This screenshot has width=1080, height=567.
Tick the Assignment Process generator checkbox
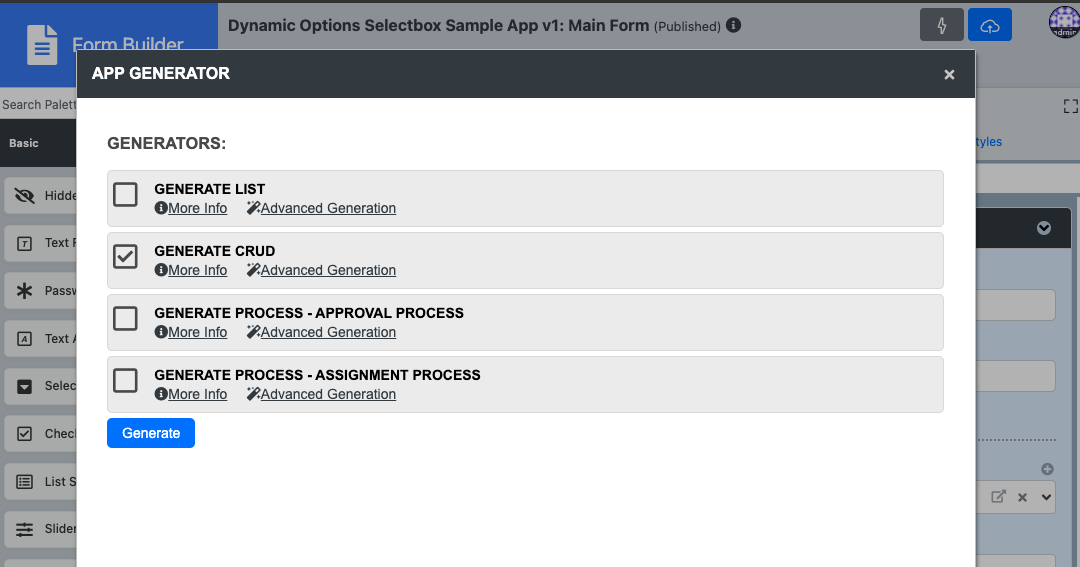125,380
